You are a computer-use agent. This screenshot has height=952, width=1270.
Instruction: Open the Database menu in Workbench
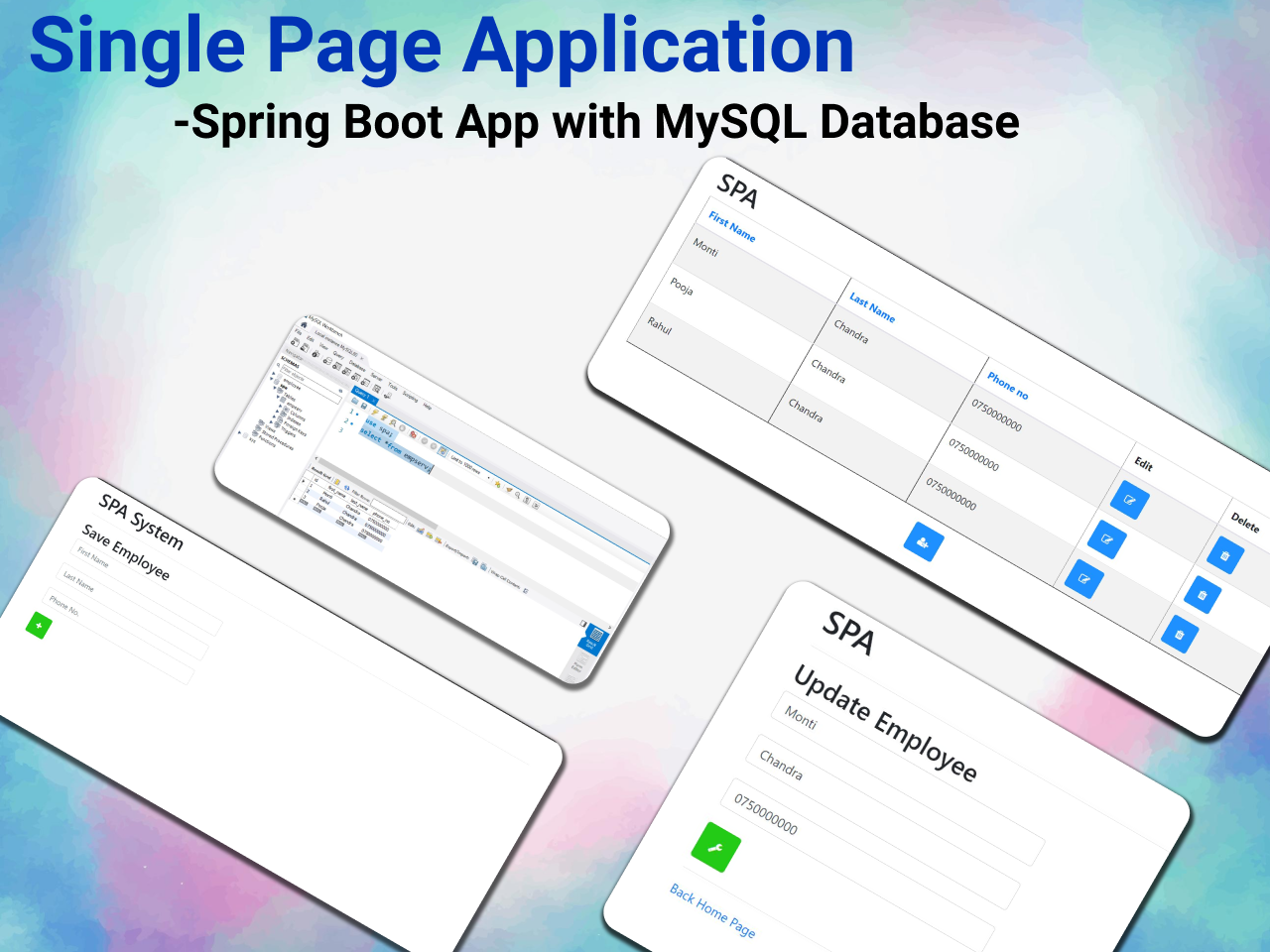pos(357,366)
